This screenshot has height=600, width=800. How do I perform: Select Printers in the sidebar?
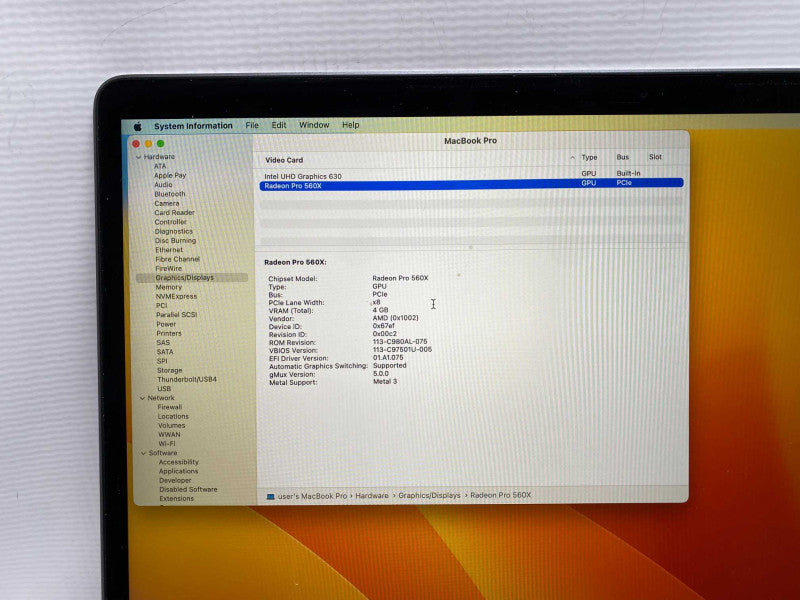[169, 333]
